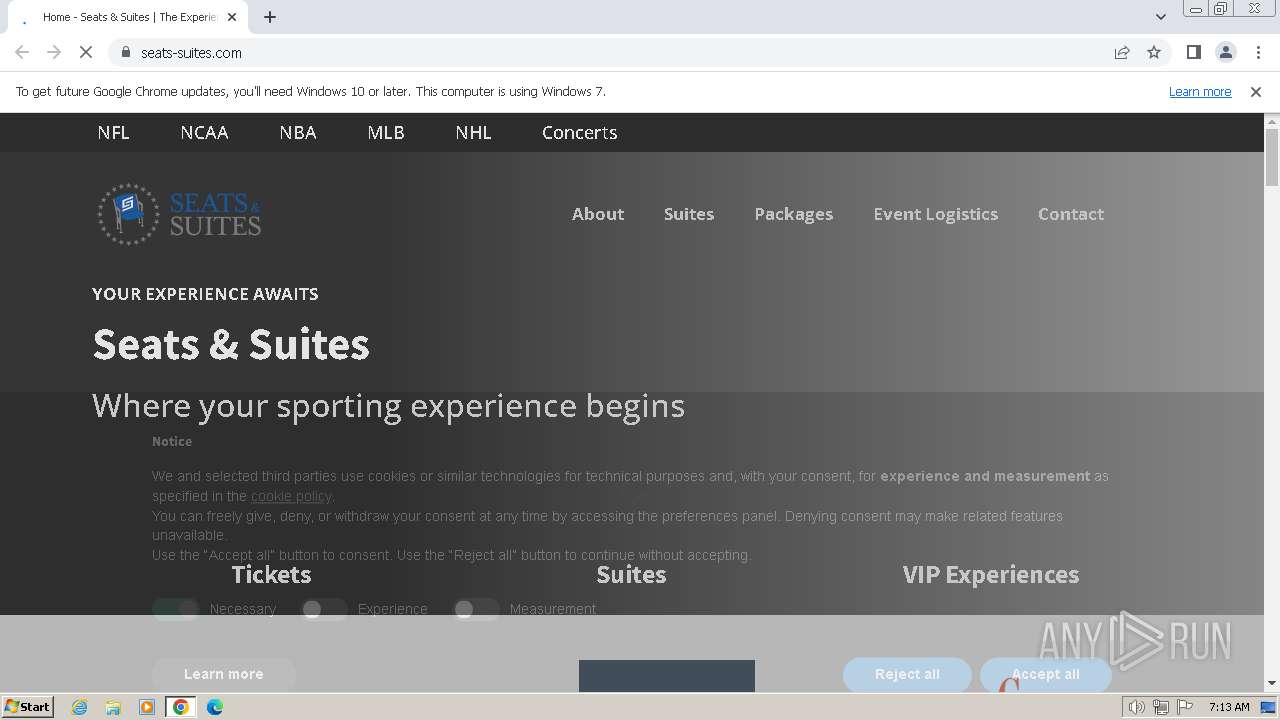Viewport: 1280px width, 720px height.
Task: Open the NFL menu item
Action: pyautogui.click(x=113, y=132)
